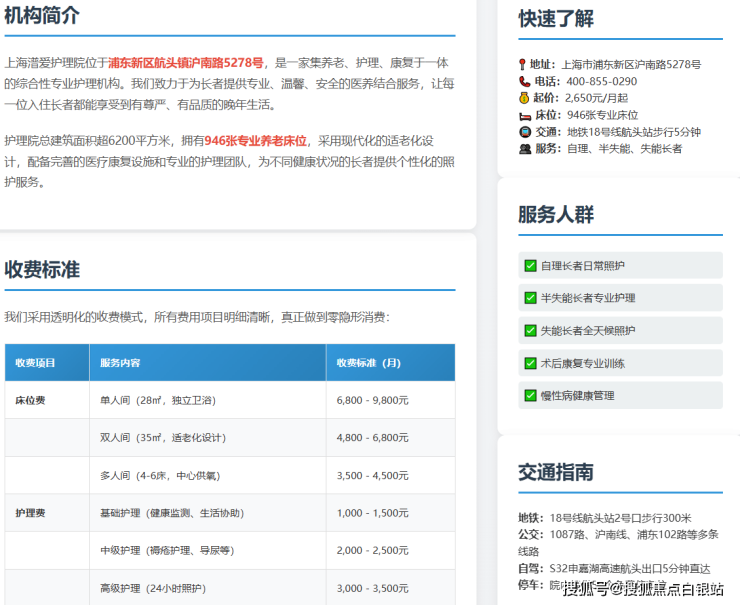The width and height of the screenshot is (740, 605).
Task: Toggle the 失能长者全天候照护 checkbox
Action: point(530,330)
